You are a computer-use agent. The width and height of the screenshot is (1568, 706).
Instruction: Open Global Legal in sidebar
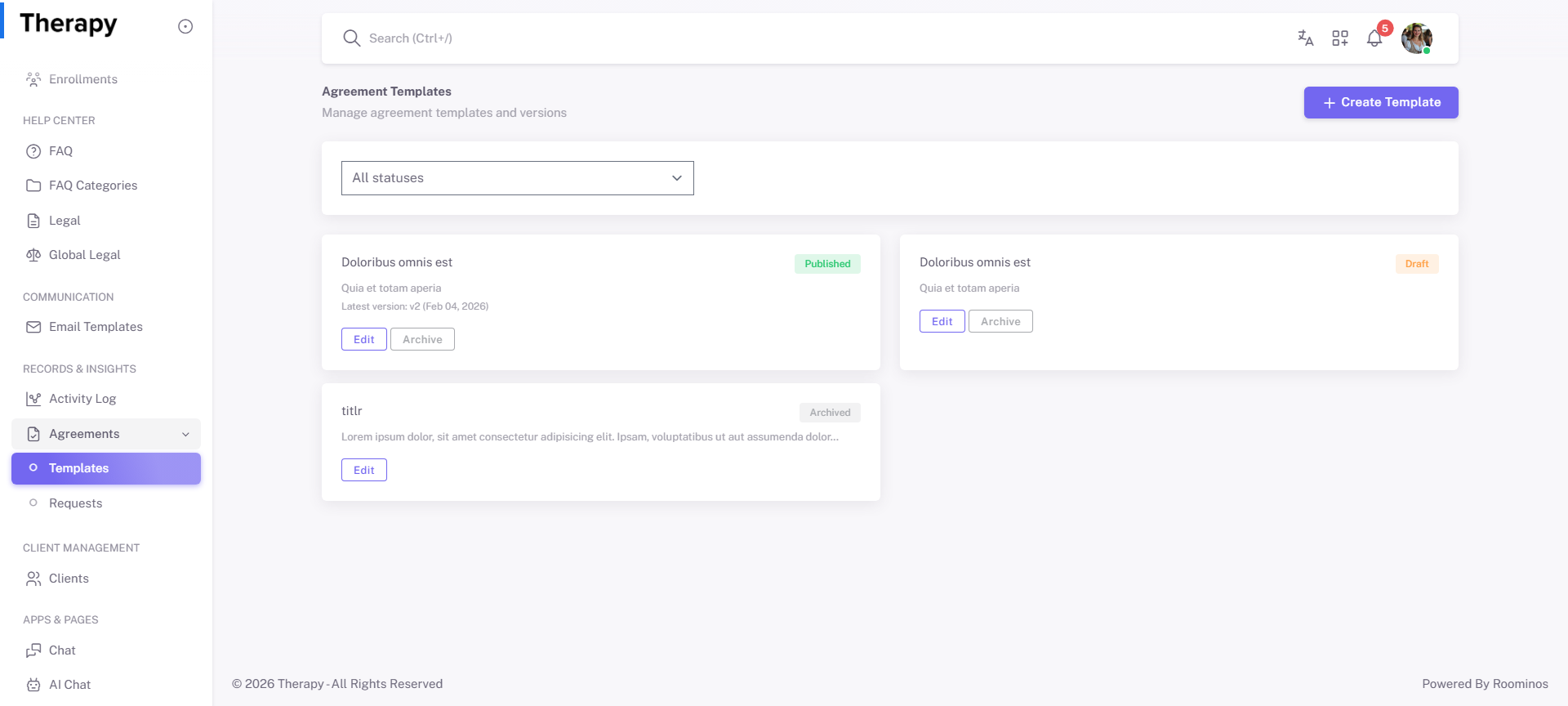click(x=106, y=255)
